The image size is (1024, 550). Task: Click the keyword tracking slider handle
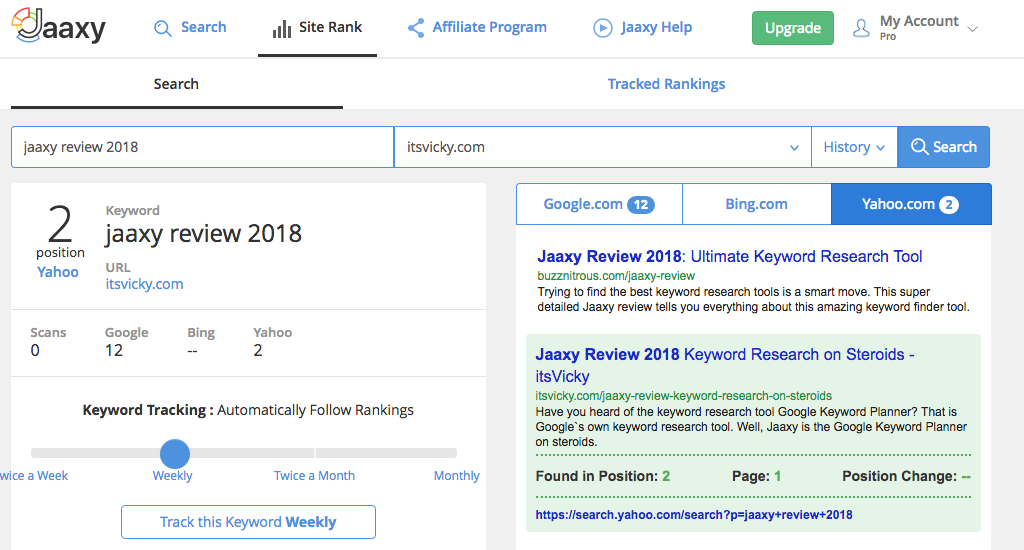[175, 453]
